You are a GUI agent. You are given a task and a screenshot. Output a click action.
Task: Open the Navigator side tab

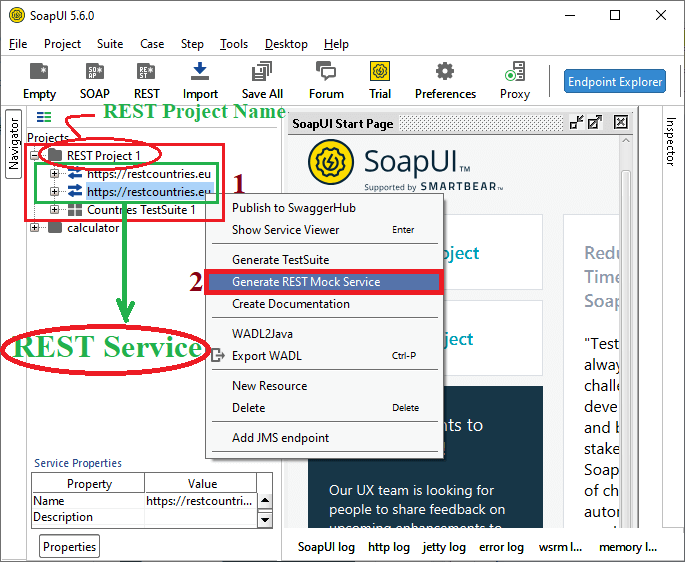14,144
